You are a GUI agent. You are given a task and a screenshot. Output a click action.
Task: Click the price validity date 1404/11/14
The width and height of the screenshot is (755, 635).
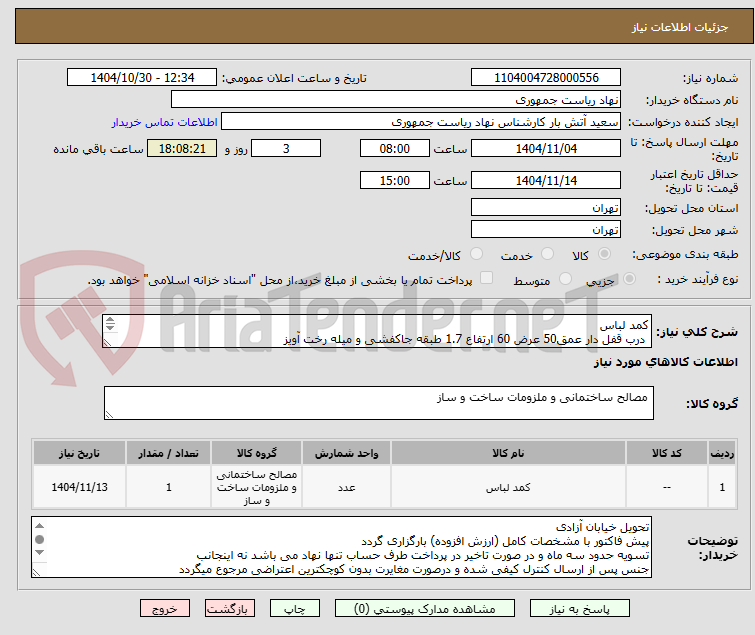546,181
